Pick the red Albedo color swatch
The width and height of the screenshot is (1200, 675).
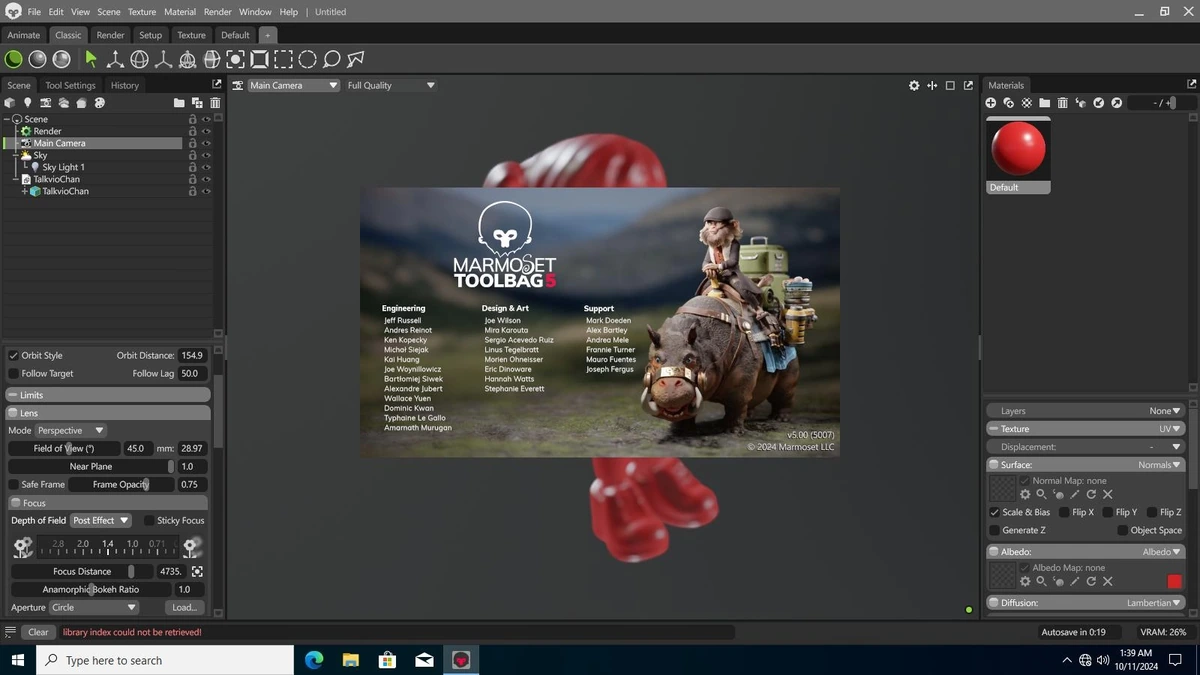pos(1174,581)
